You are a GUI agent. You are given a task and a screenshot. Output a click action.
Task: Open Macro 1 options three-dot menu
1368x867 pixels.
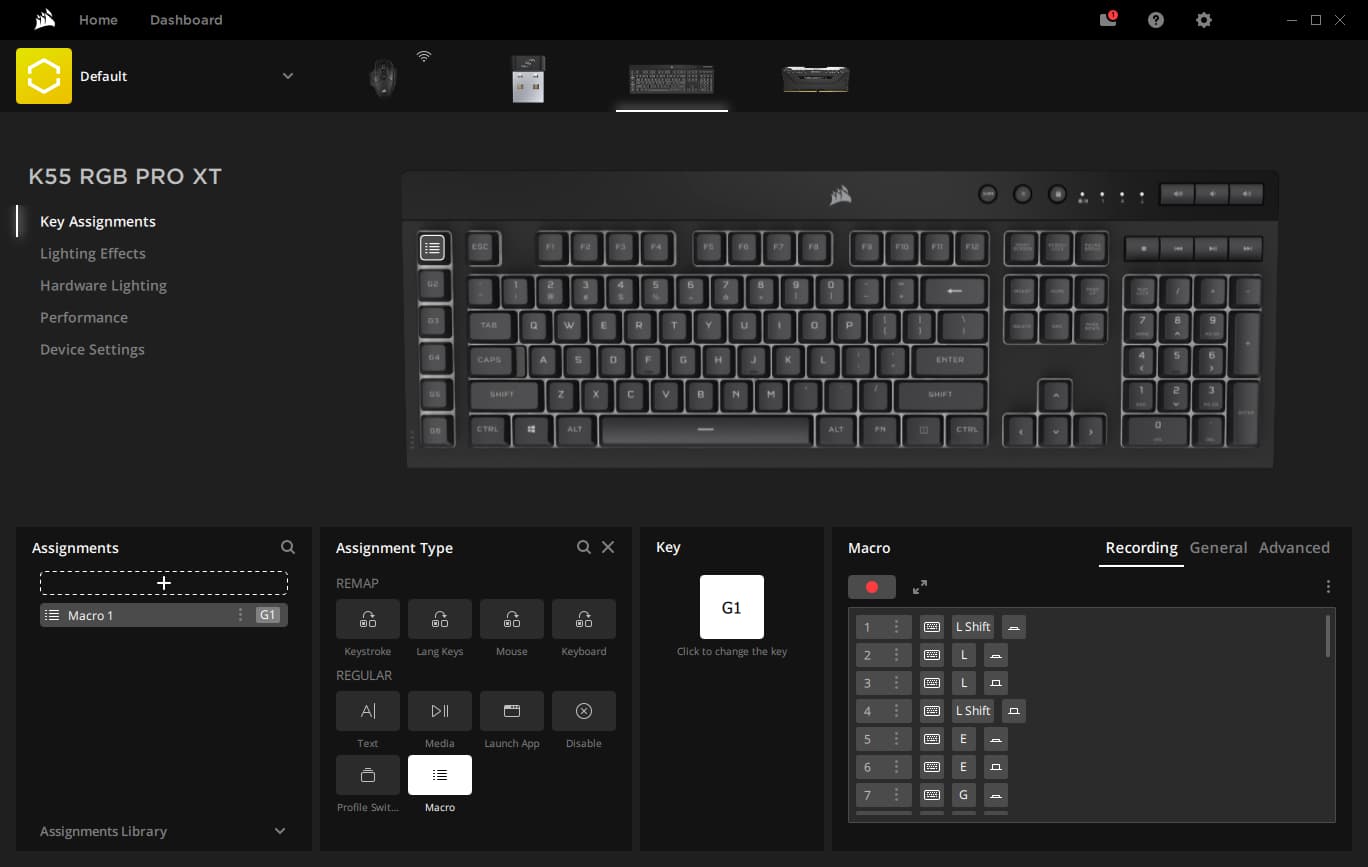coord(240,615)
